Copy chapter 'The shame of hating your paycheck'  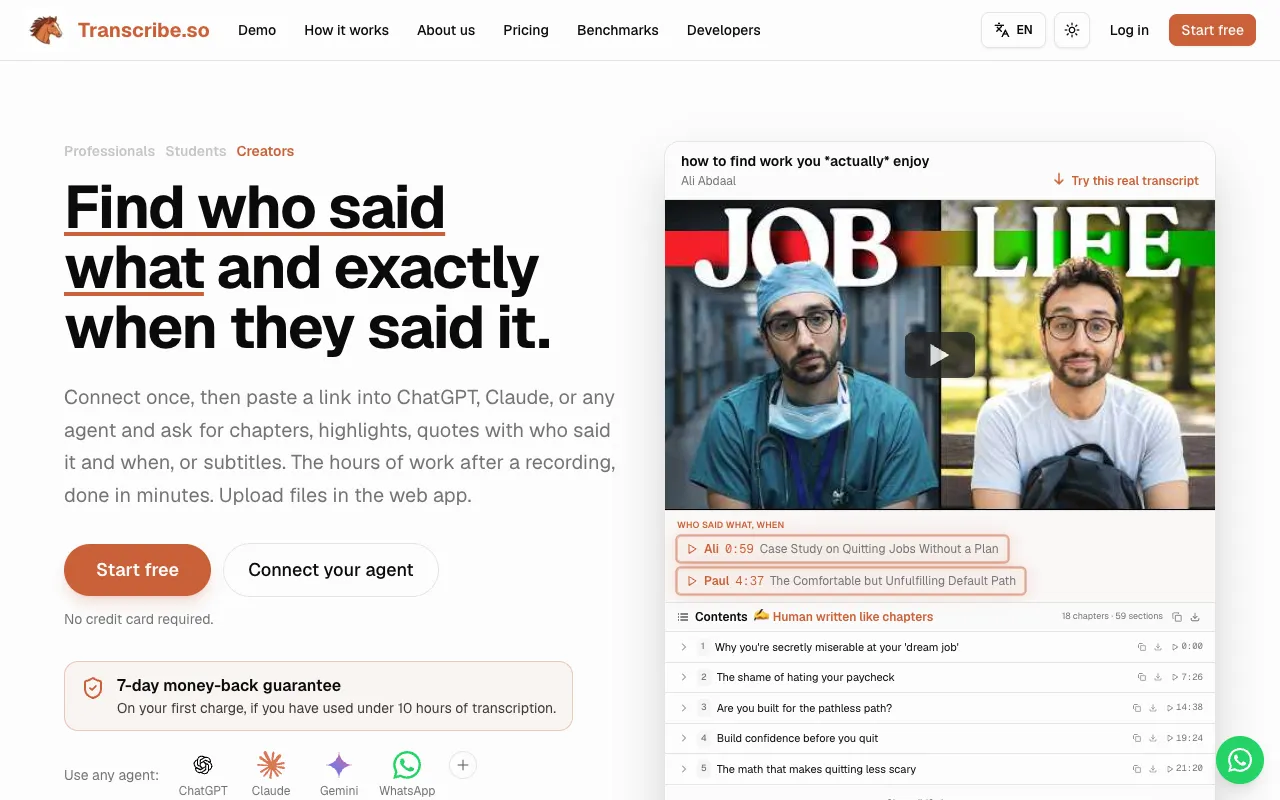click(x=1141, y=677)
